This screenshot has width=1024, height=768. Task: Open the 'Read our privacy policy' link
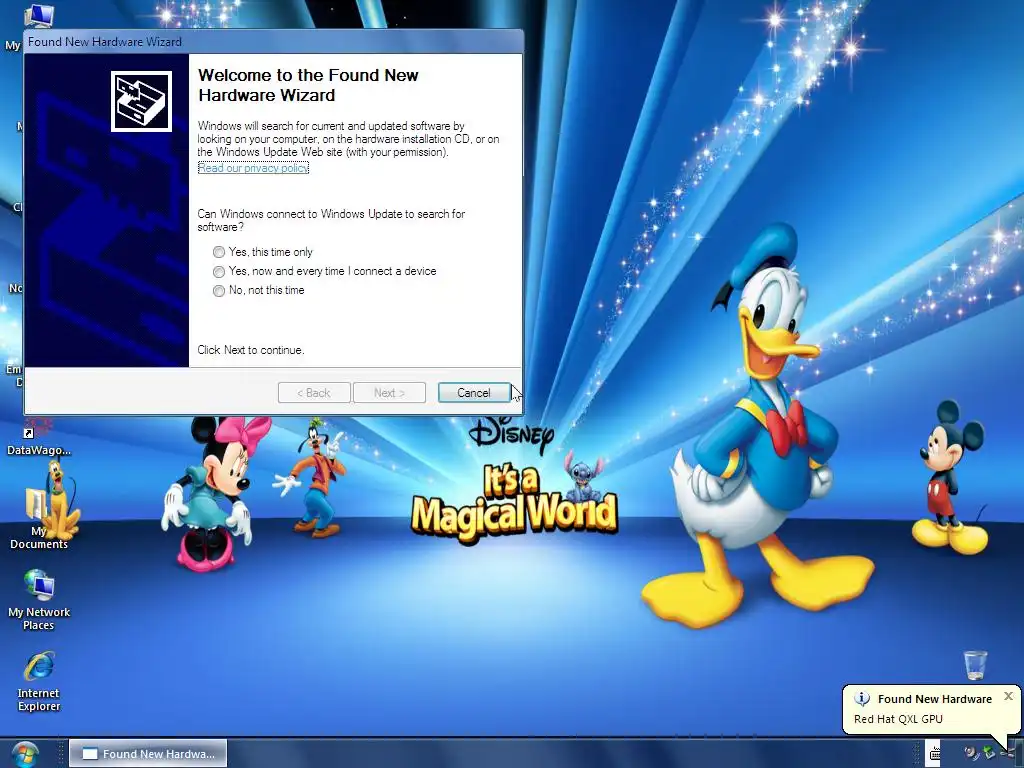pos(253,168)
